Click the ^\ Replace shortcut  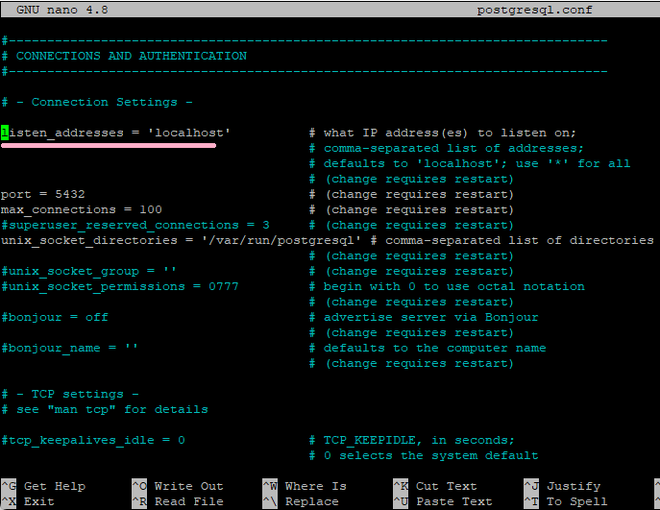[301, 502]
